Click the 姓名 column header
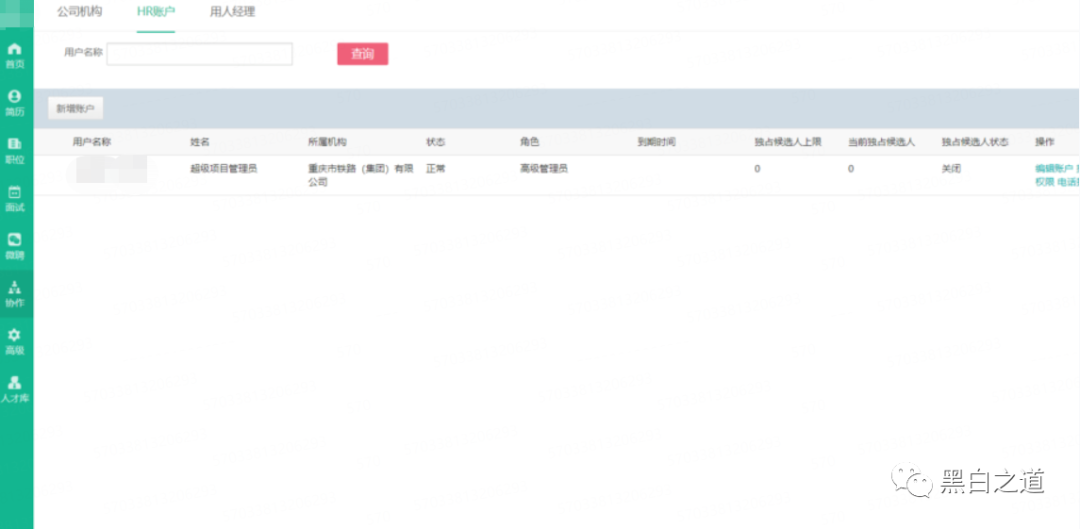The image size is (1080, 529). click(x=200, y=142)
